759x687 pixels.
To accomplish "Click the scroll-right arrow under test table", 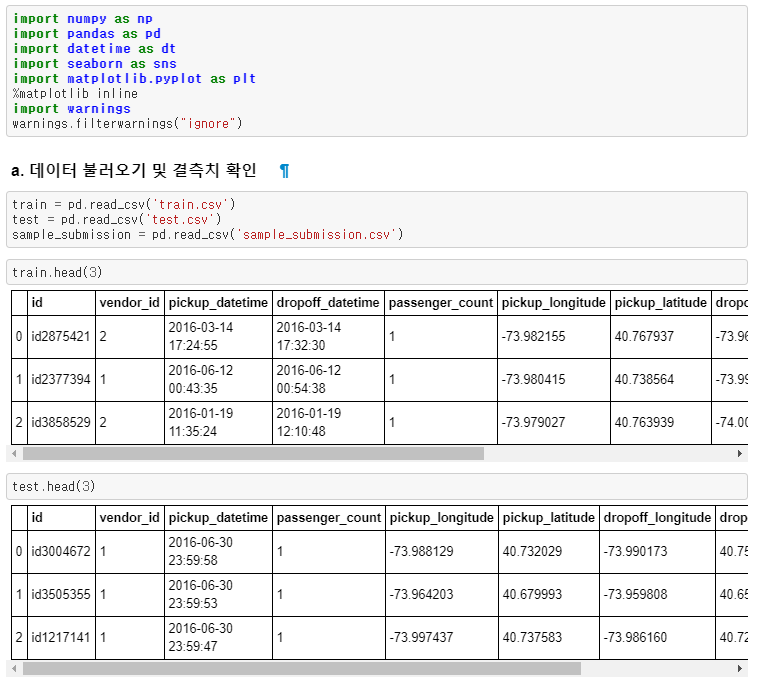I will point(740,669).
